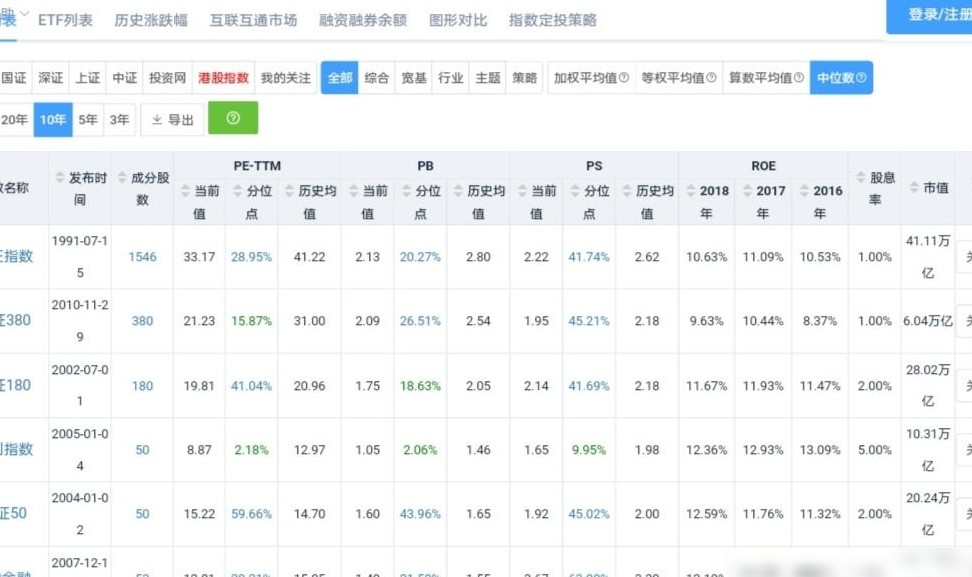This screenshot has height=577, width=972.
Task: Select the 3年 time range
Action: coord(120,120)
